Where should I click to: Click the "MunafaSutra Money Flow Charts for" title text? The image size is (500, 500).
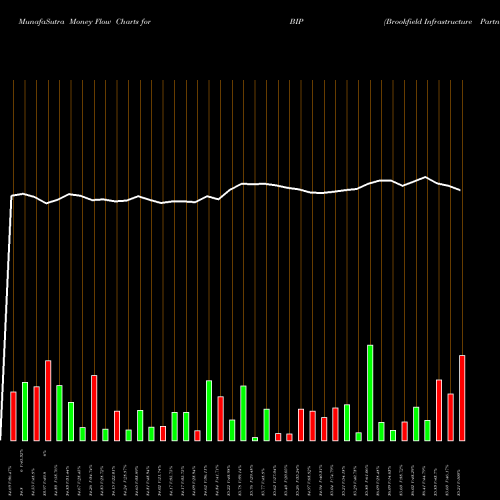pyautogui.click(x=85, y=22)
